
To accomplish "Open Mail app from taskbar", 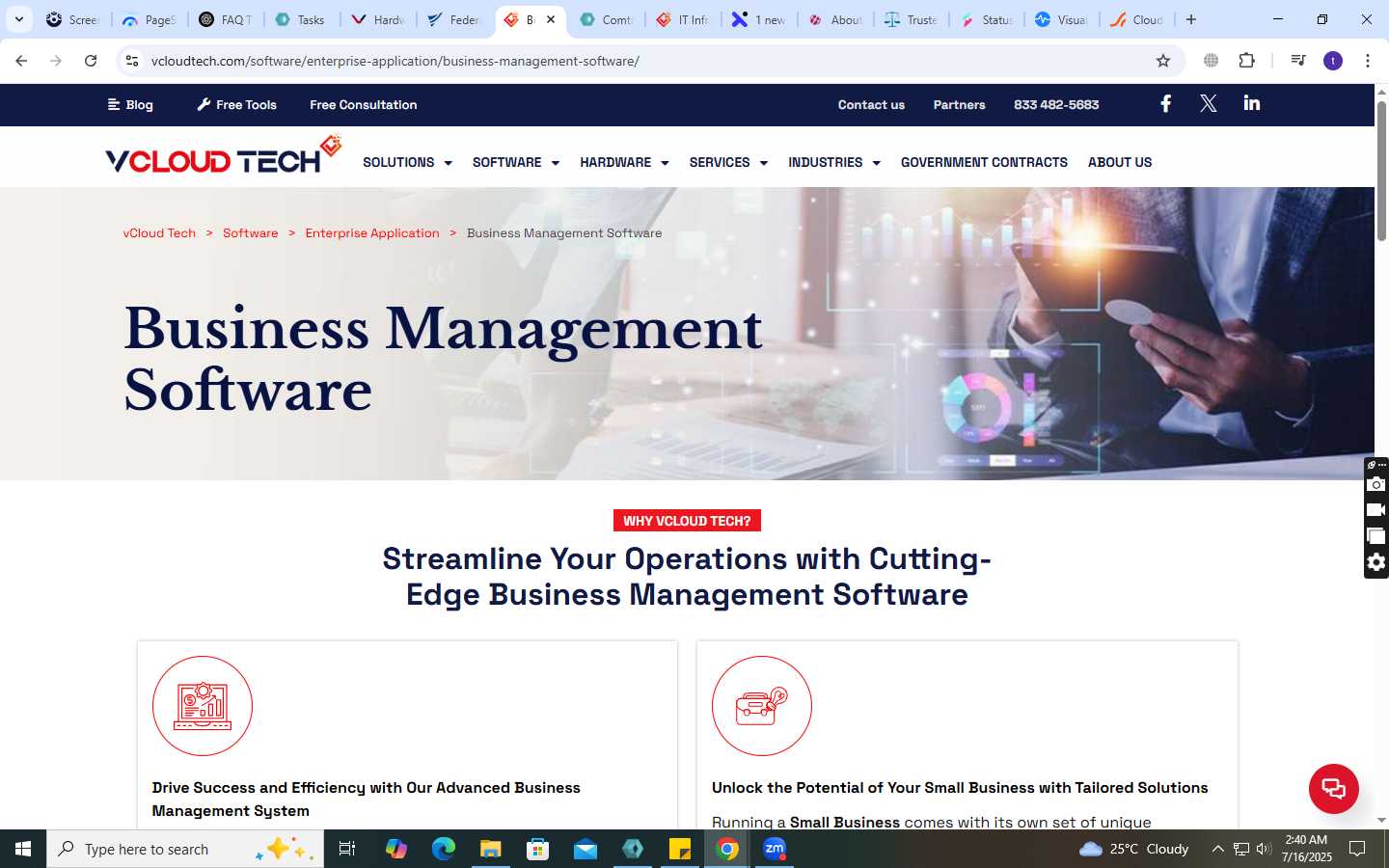I will click(x=586, y=849).
